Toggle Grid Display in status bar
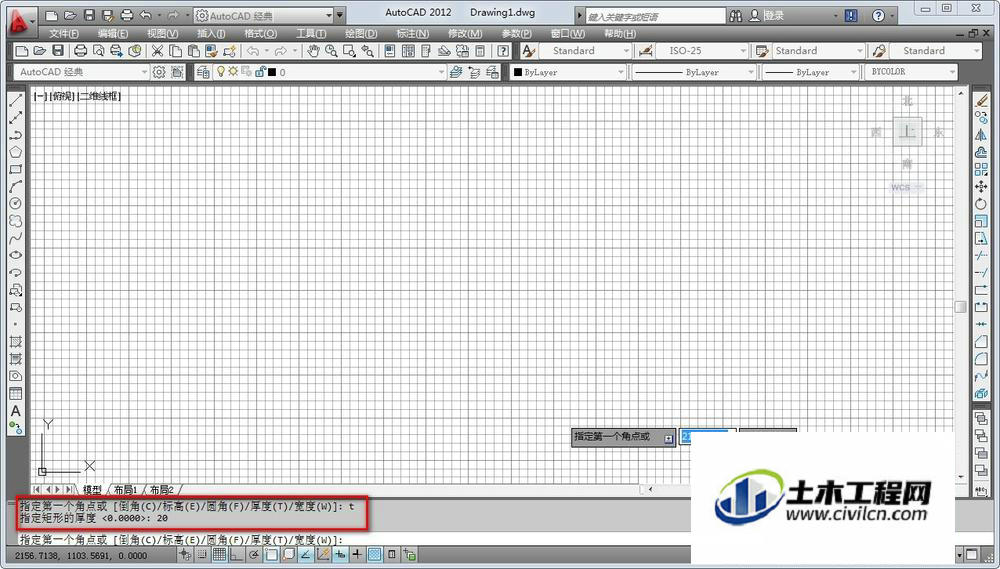Screen dimensions: 1000x569 [219, 554]
